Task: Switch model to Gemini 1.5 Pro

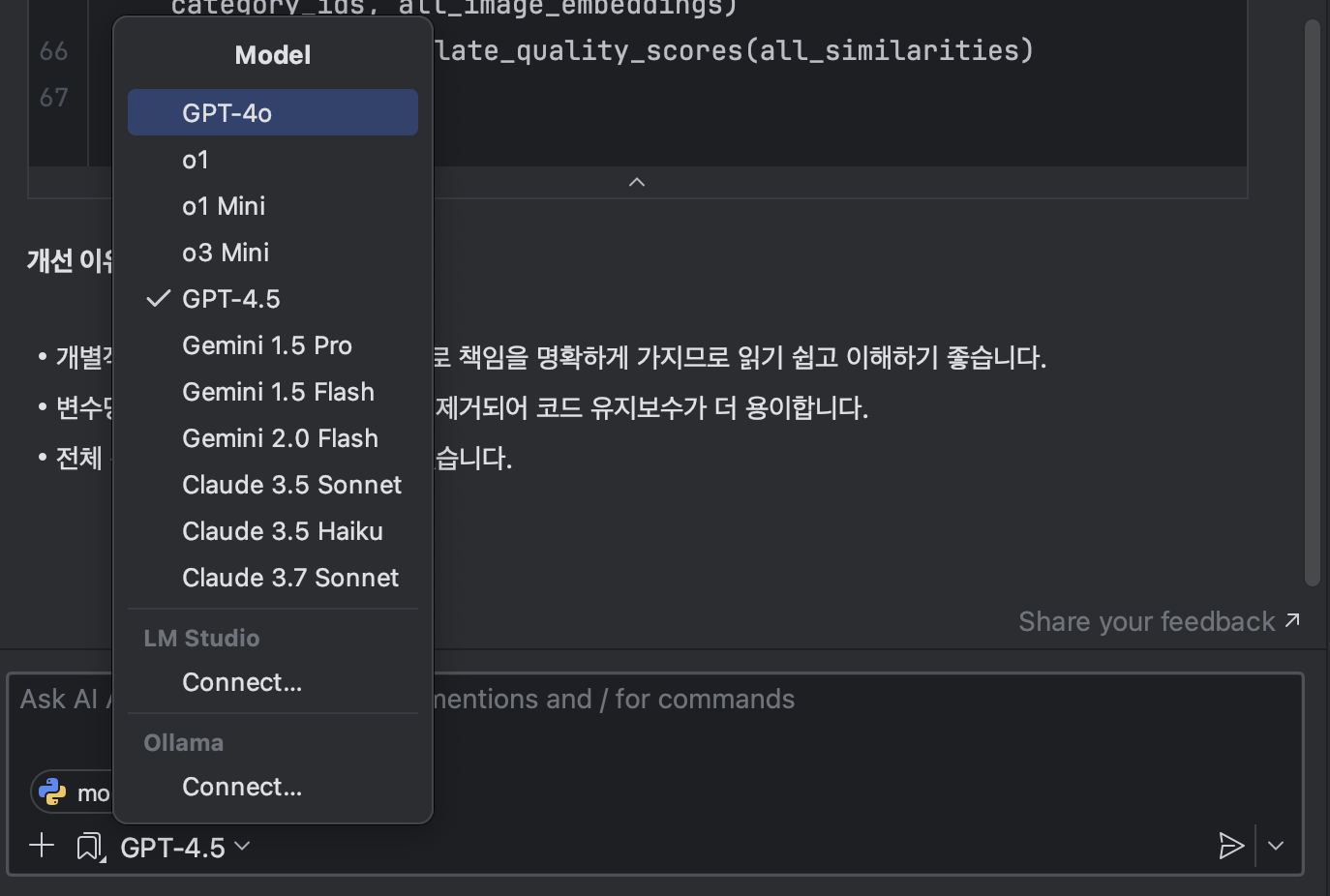Action: click(x=272, y=345)
